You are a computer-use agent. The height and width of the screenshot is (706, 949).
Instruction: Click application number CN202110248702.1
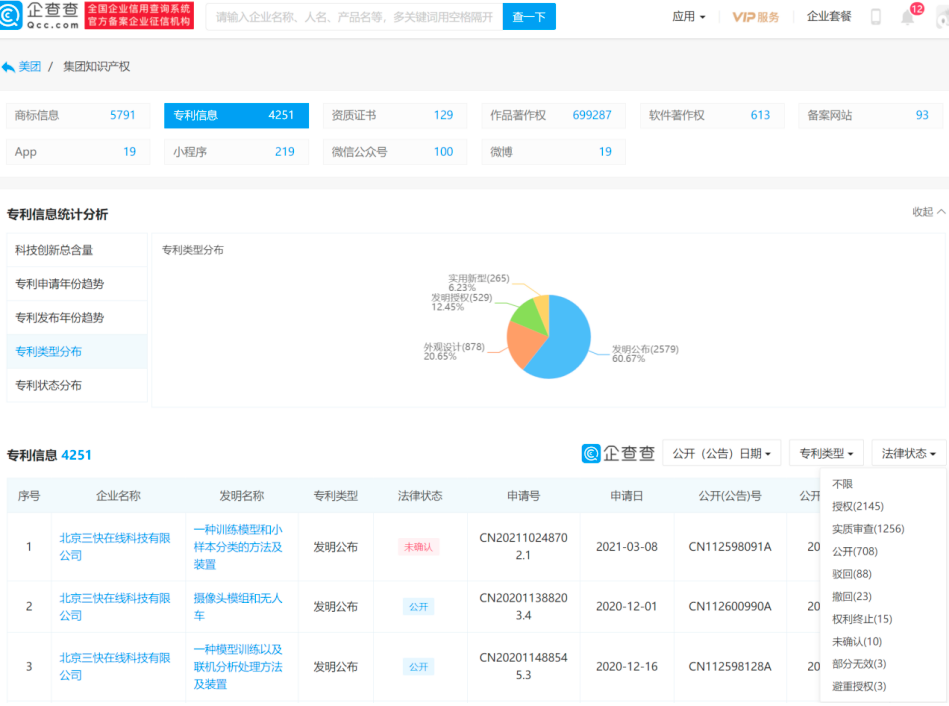(524, 547)
